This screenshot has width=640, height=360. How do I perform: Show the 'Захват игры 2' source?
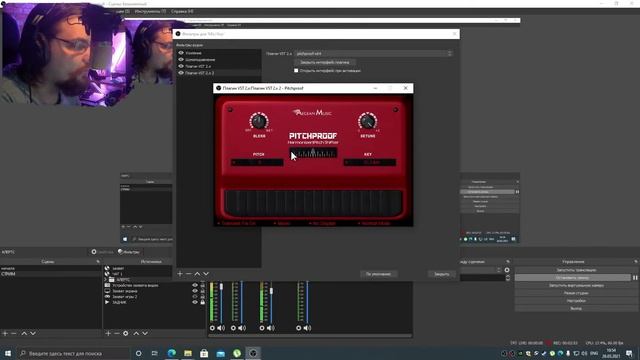(195, 297)
